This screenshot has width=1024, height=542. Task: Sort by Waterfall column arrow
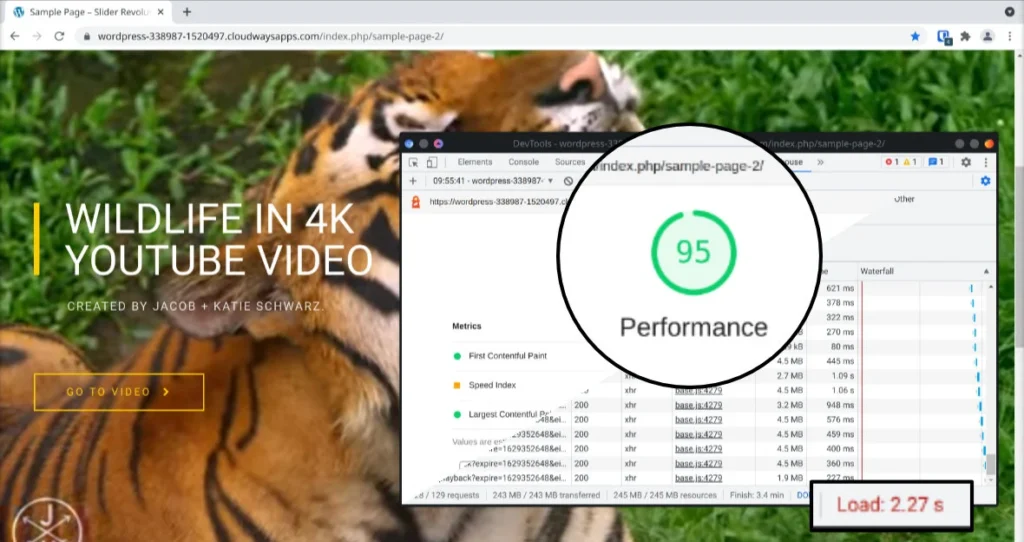click(x=986, y=271)
